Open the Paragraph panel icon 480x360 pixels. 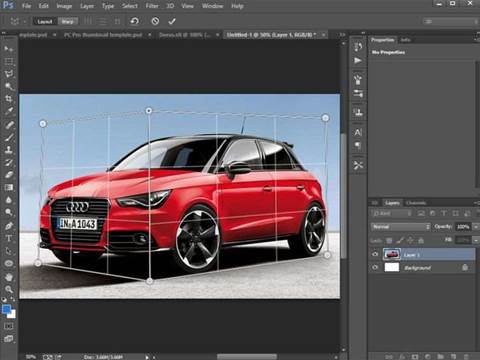358,146
